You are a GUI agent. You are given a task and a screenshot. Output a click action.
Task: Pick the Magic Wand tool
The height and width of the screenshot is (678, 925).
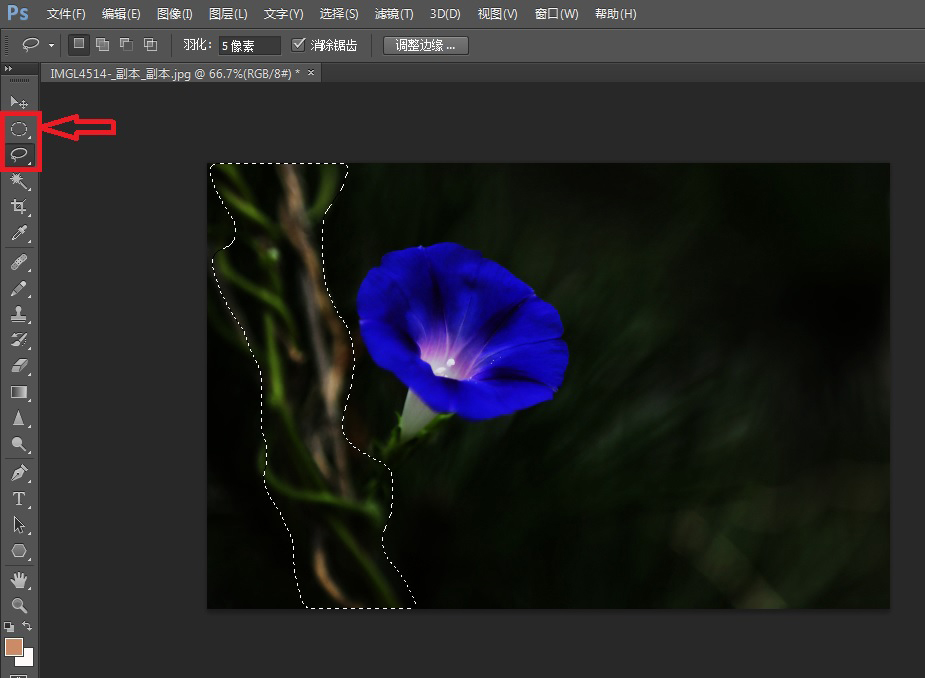[18, 181]
